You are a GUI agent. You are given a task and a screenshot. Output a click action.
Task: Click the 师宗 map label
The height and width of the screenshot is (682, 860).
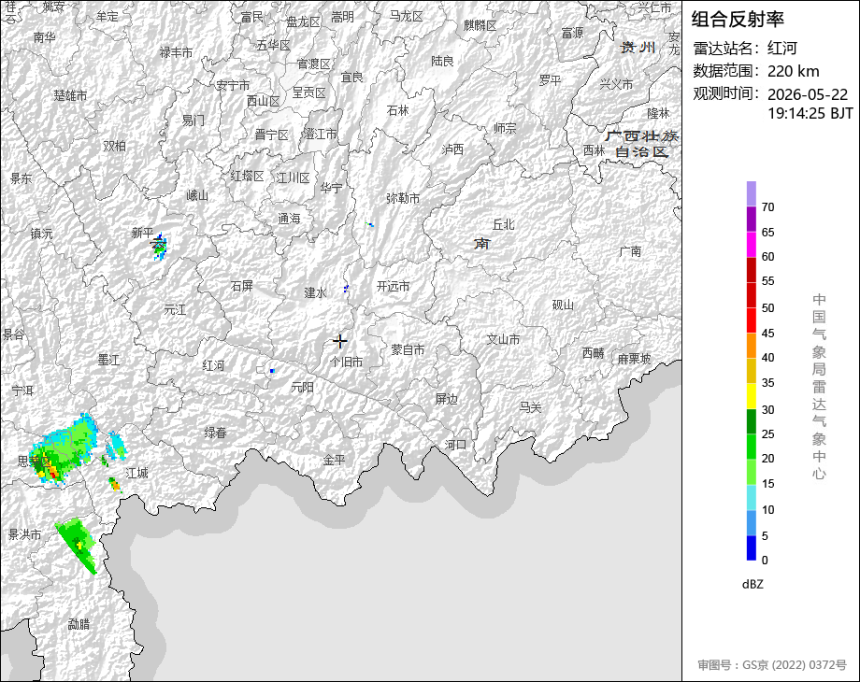[505, 128]
